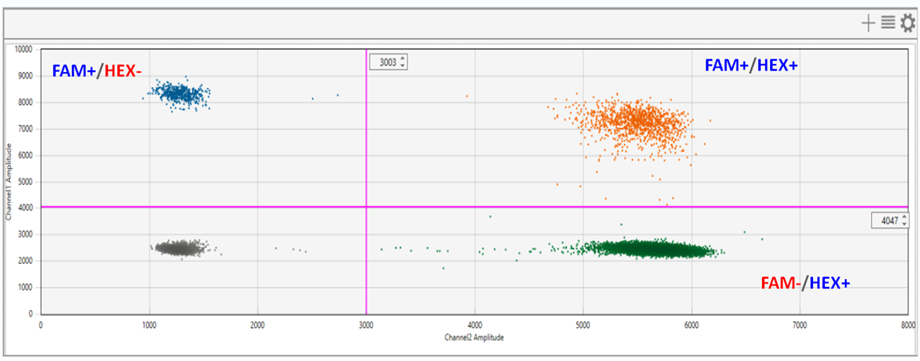The image size is (920, 361).
Task: Increase the 4047 threshold with the up arrow
Action: pyautogui.click(x=905, y=217)
